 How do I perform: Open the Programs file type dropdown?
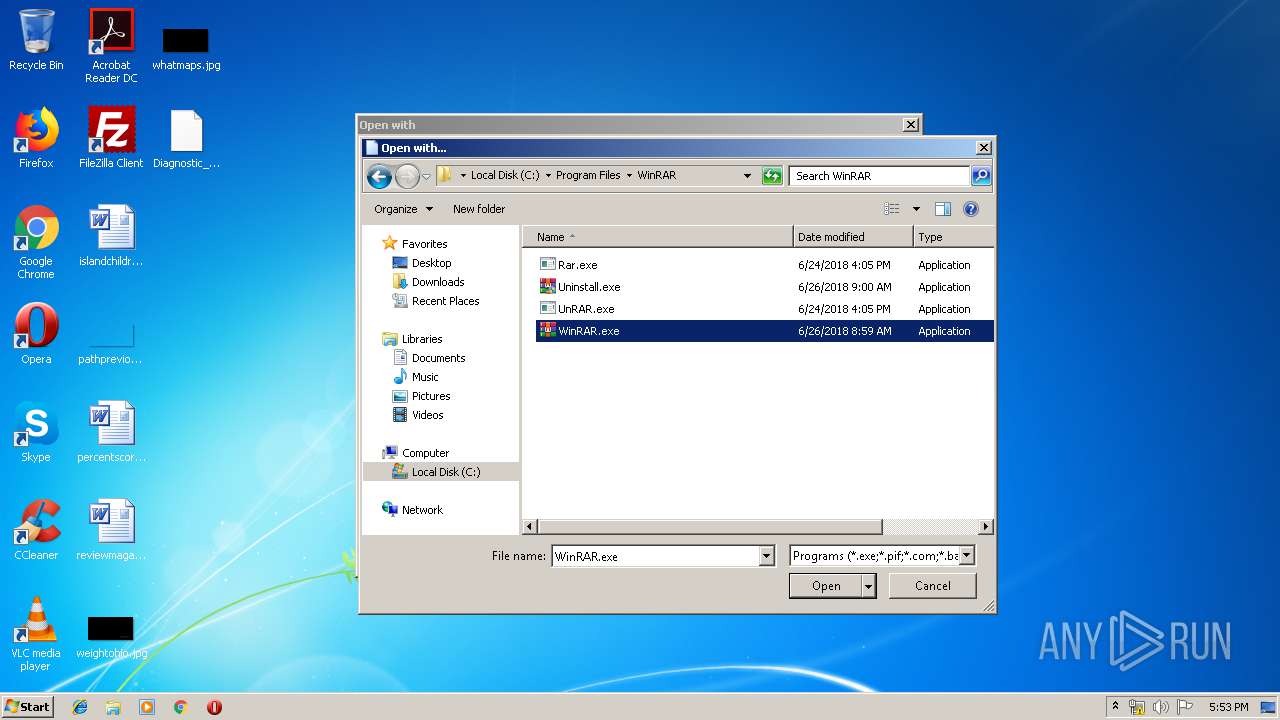[882, 556]
